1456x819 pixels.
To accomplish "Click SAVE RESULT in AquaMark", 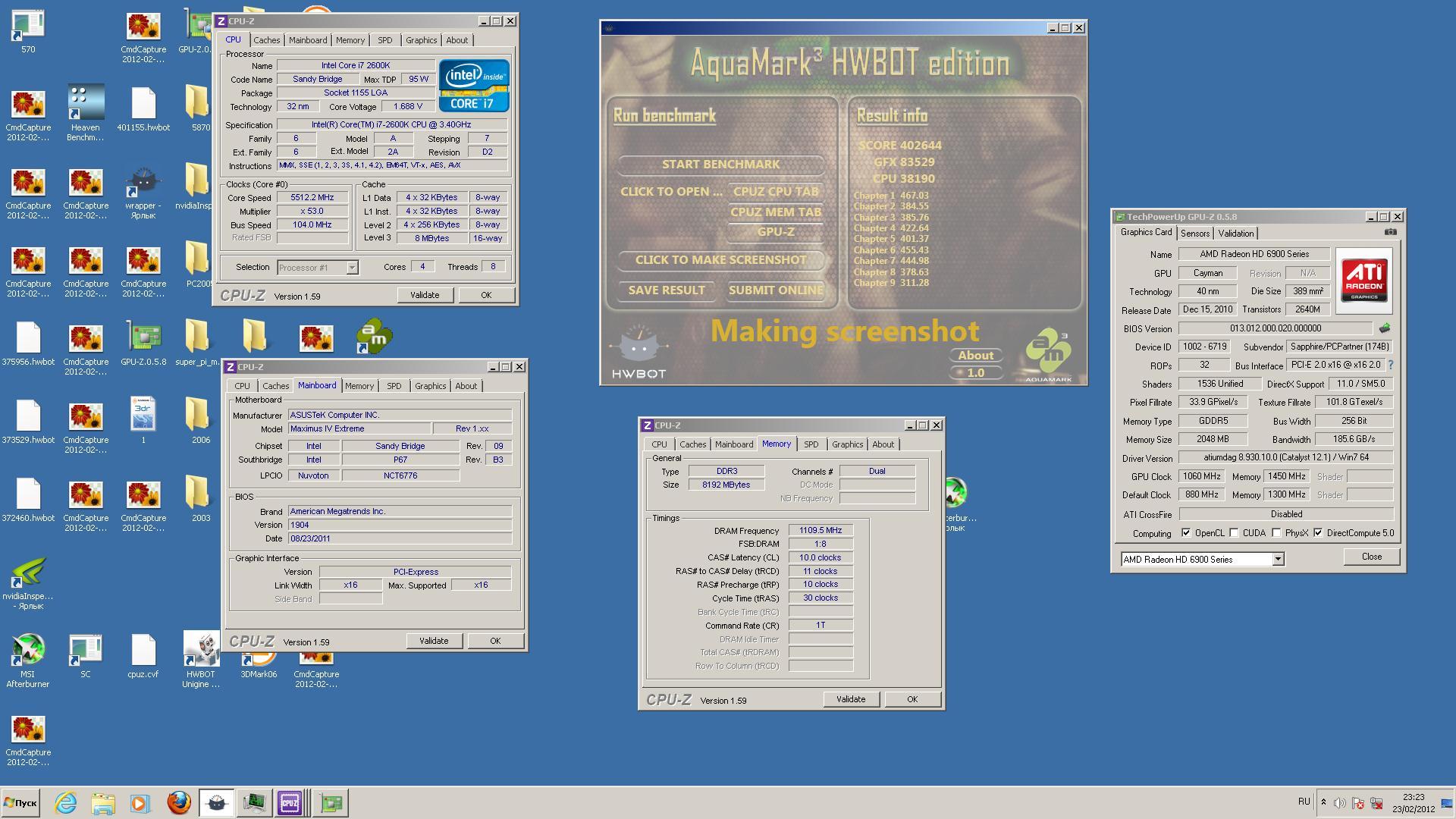I will pyautogui.click(x=667, y=290).
